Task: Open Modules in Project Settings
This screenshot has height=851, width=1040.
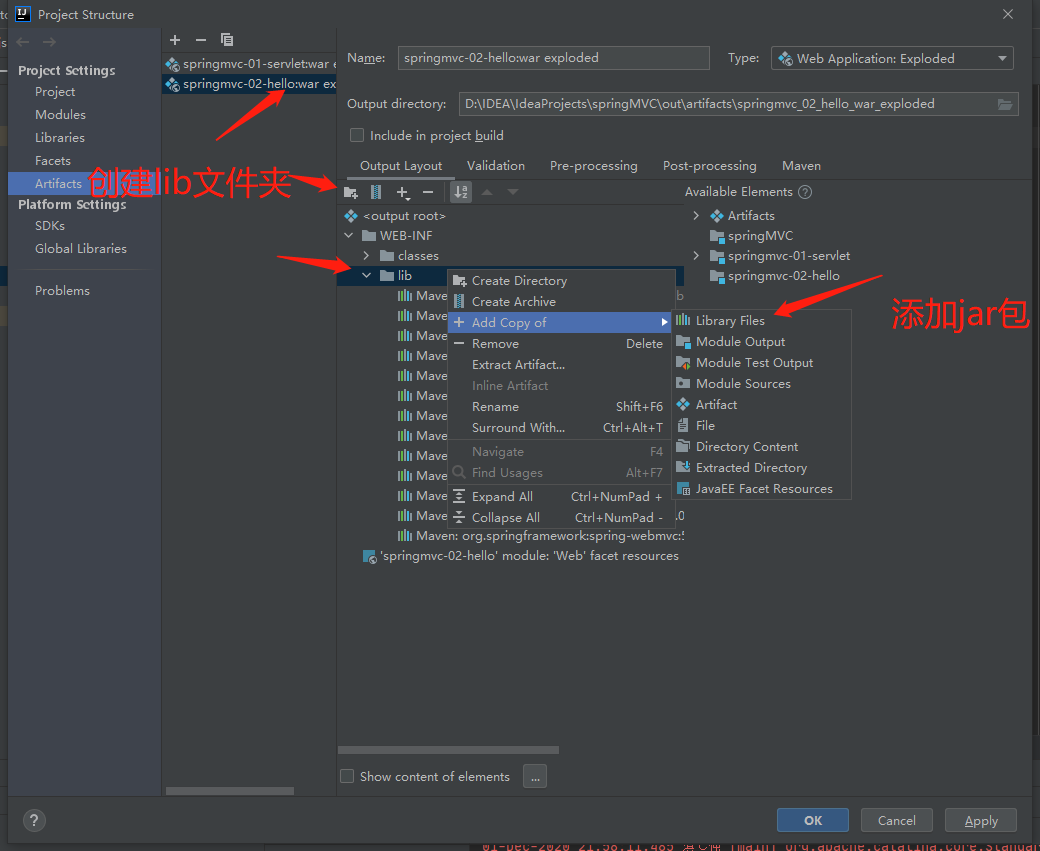Action: pyautogui.click(x=60, y=115)
